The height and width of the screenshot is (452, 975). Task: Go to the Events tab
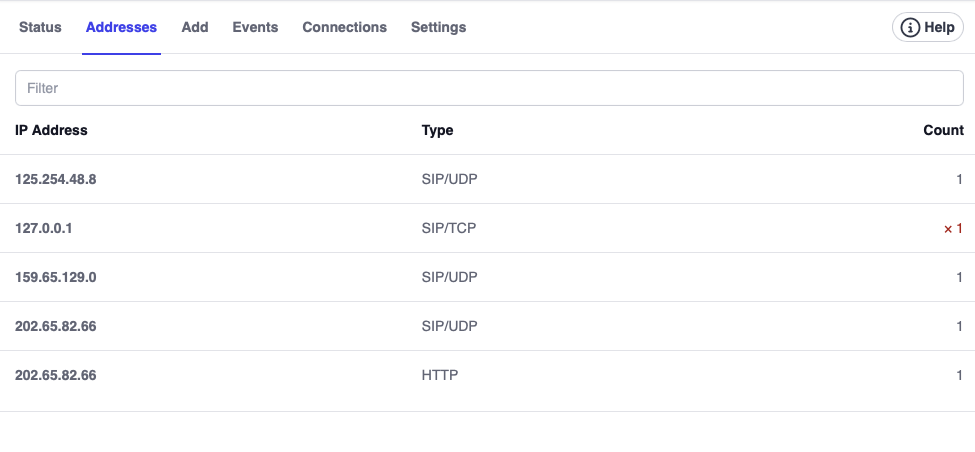pyautogui.click(x=255, y=28)
